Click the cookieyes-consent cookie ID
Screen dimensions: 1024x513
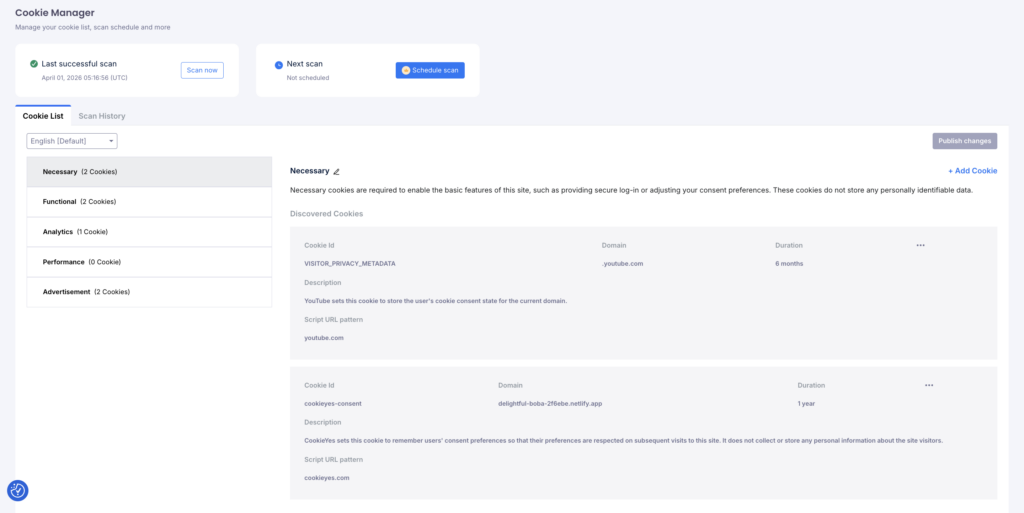(333, 404)
